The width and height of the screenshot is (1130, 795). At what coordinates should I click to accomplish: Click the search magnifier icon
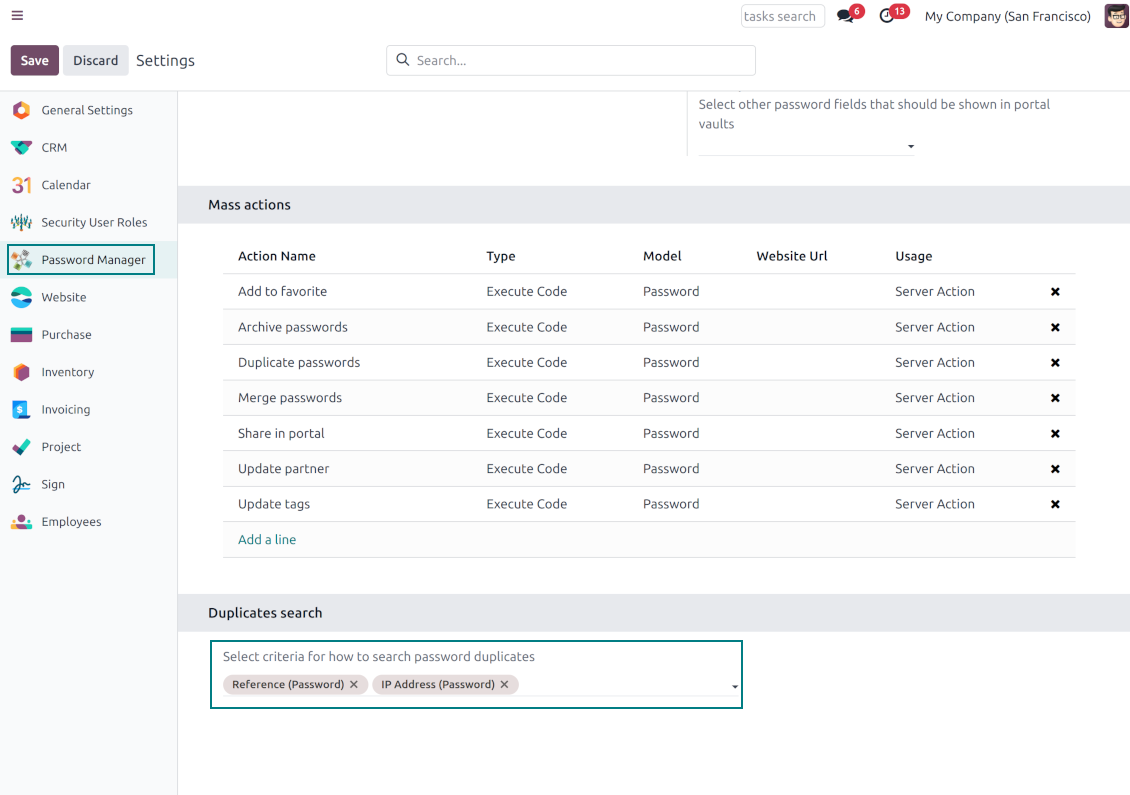pyautogui.click(x=403, y=60)
